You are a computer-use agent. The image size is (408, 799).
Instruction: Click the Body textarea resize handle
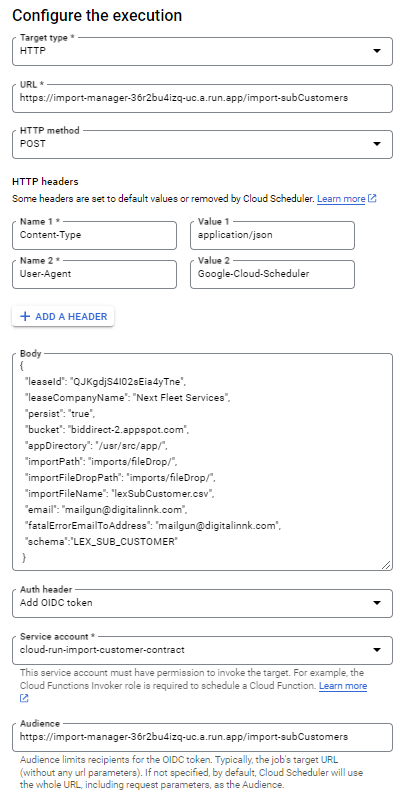tap(386, 564)
